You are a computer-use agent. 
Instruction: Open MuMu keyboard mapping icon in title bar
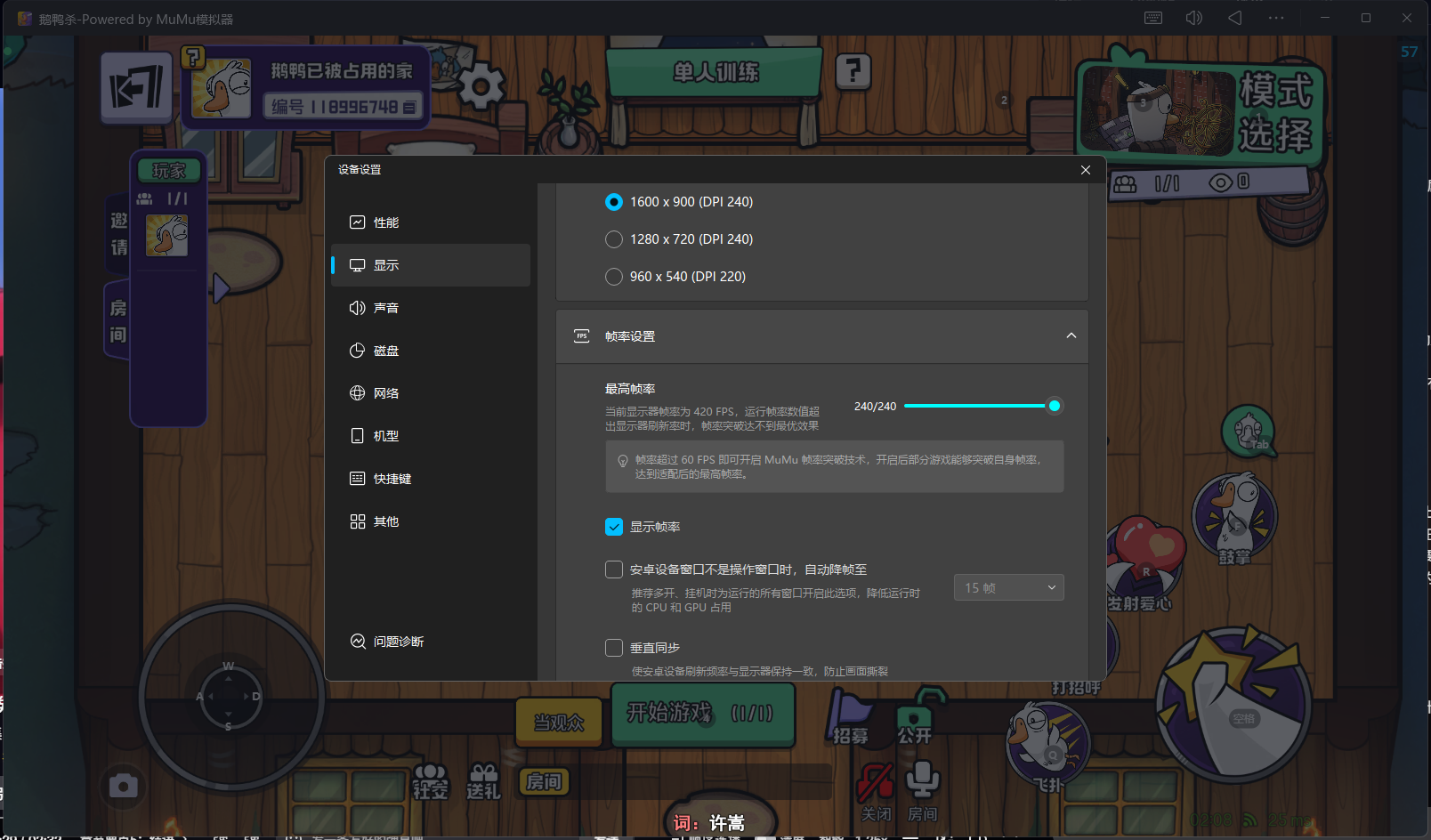click(1153, 18)
